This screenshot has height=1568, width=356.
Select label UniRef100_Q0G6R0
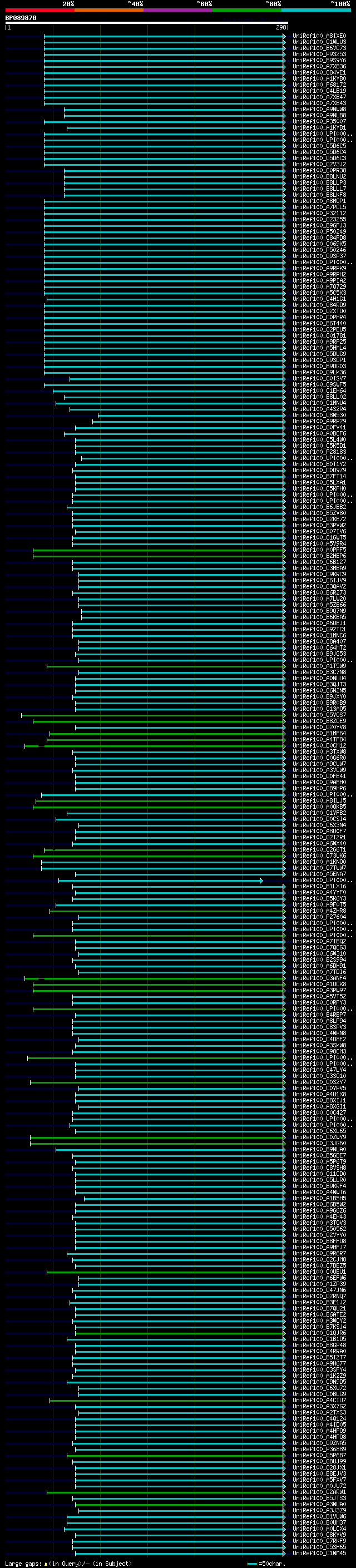[x=319, y=758]
